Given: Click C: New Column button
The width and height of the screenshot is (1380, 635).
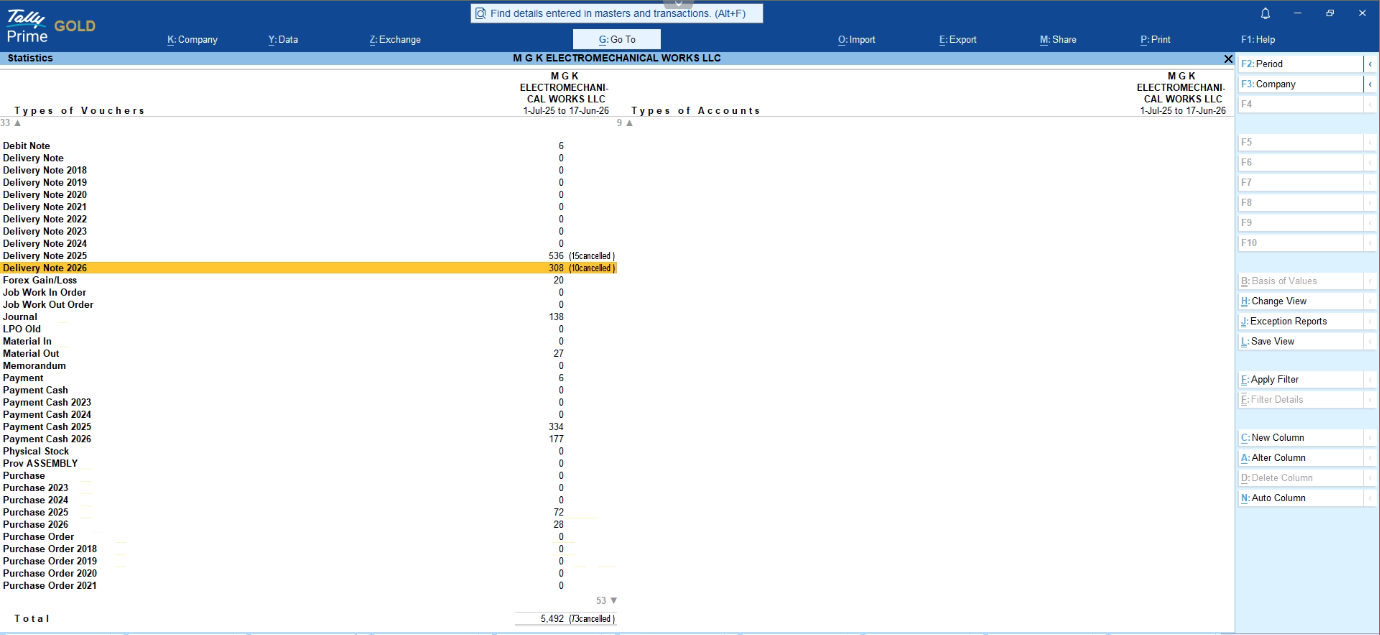Looking at the screenshot, I should 1300,438.
